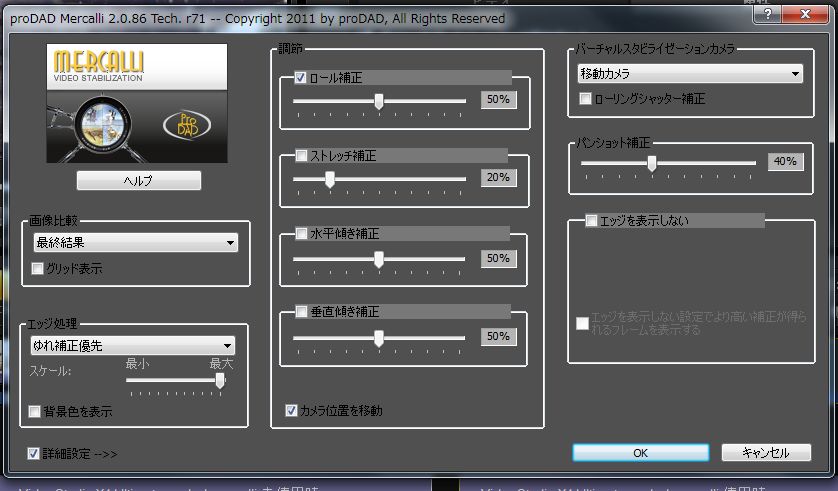This screenshot has width=838, height=491.
Task: Toggle the カメラ位置を移動 checkbox
Action: [291, 410]
